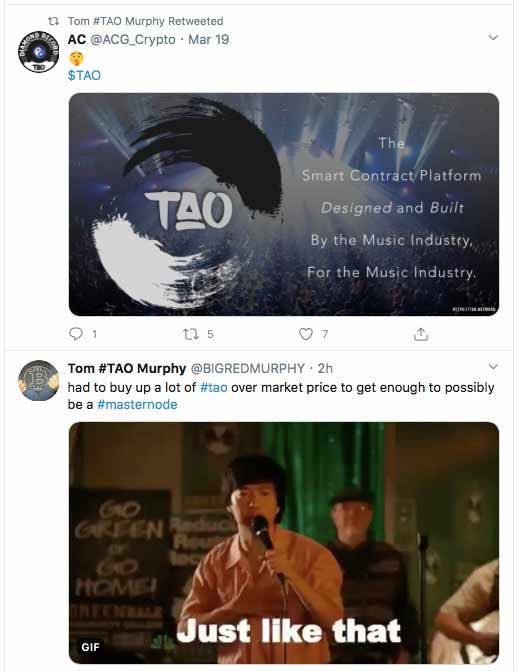Play the 'Just like that' GIF

[x=284, y=543]
